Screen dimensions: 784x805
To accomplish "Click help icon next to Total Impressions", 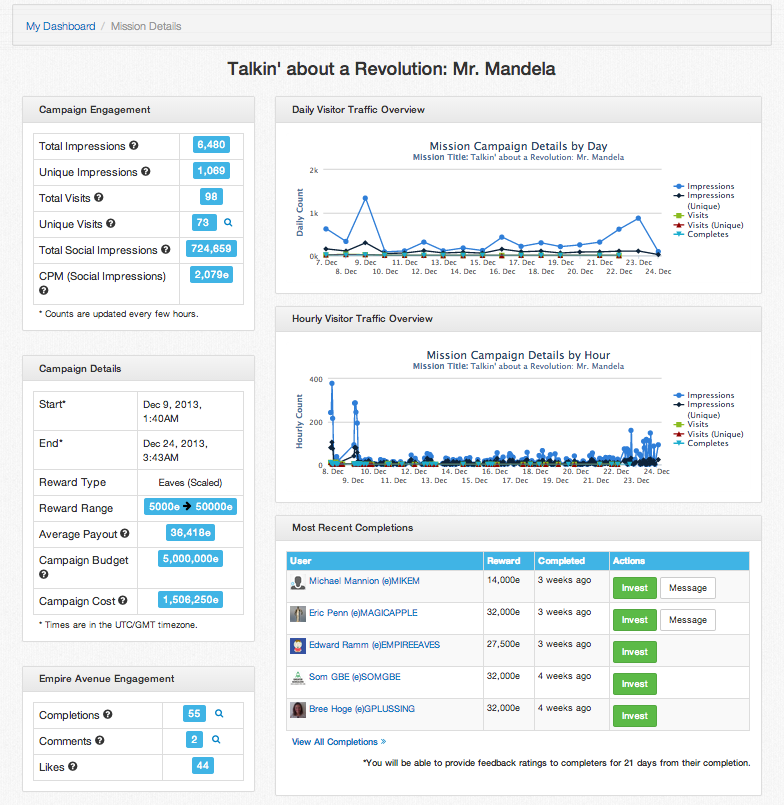I will (x=134, y=146).
